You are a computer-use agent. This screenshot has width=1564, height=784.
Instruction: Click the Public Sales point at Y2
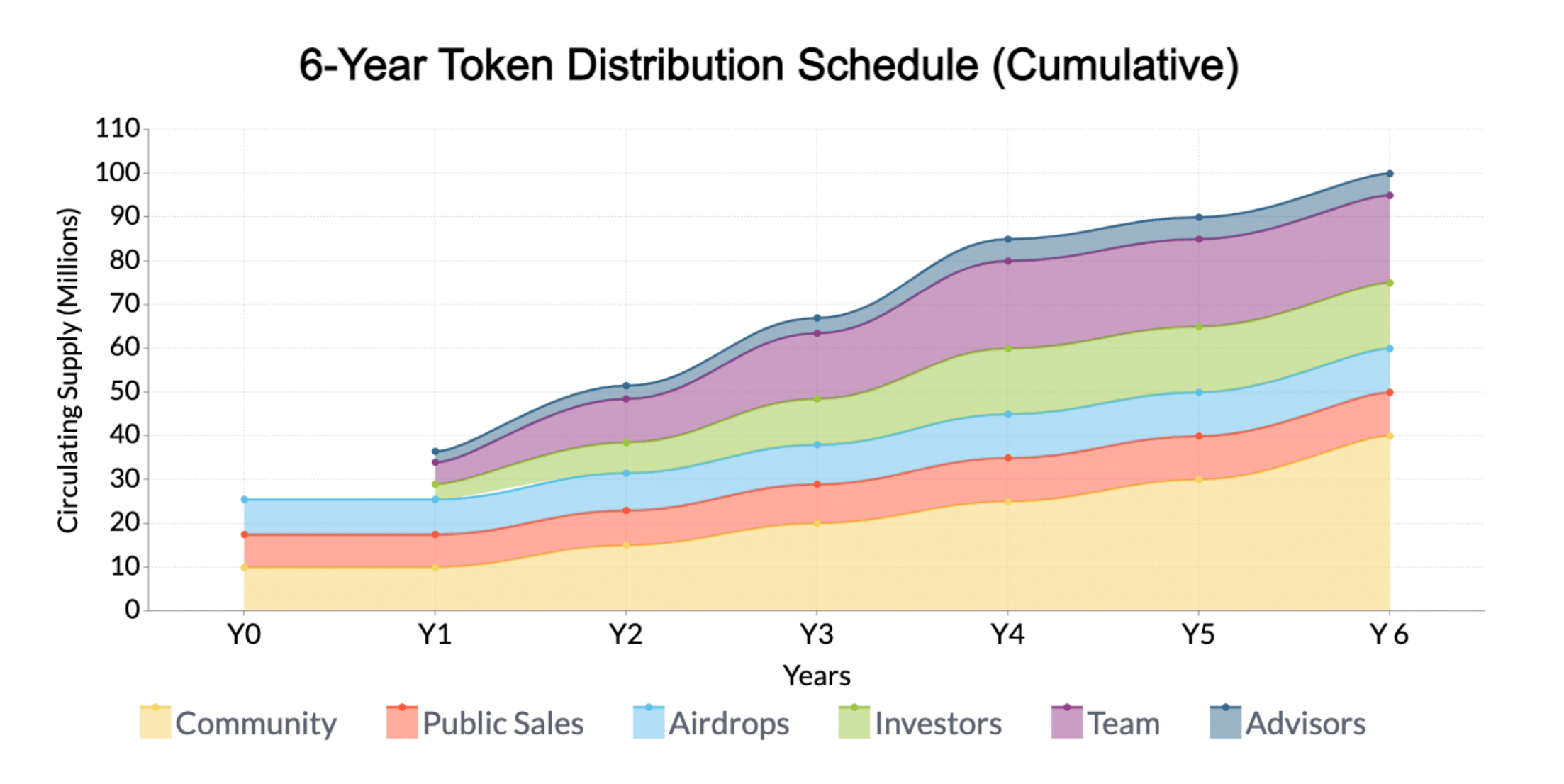tap(626, 510)
